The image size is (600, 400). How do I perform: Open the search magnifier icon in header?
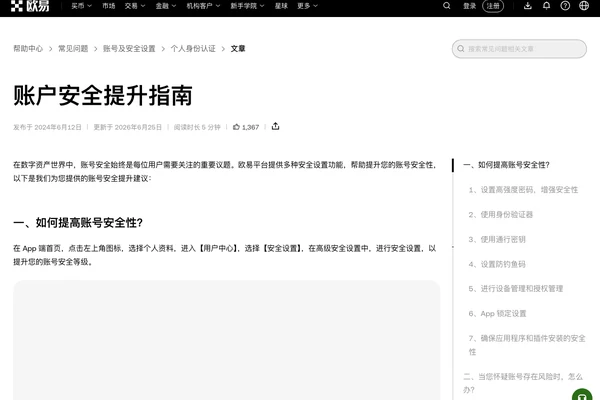click(x=447, y=6)
